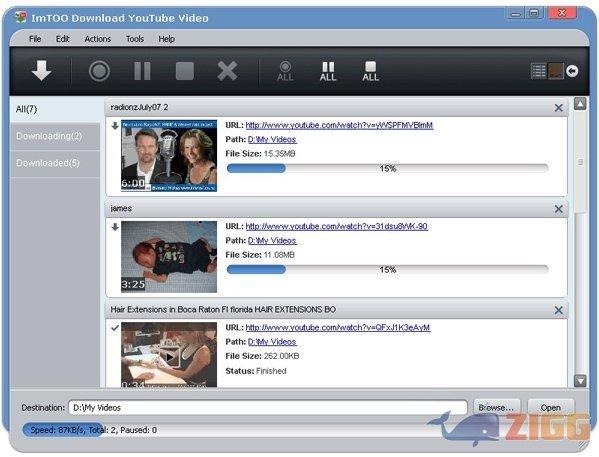Screen dimensions: 599x457
Task: Click the File Size 15.35MB text
Action: pyautogui.click(x=260, y=154)
